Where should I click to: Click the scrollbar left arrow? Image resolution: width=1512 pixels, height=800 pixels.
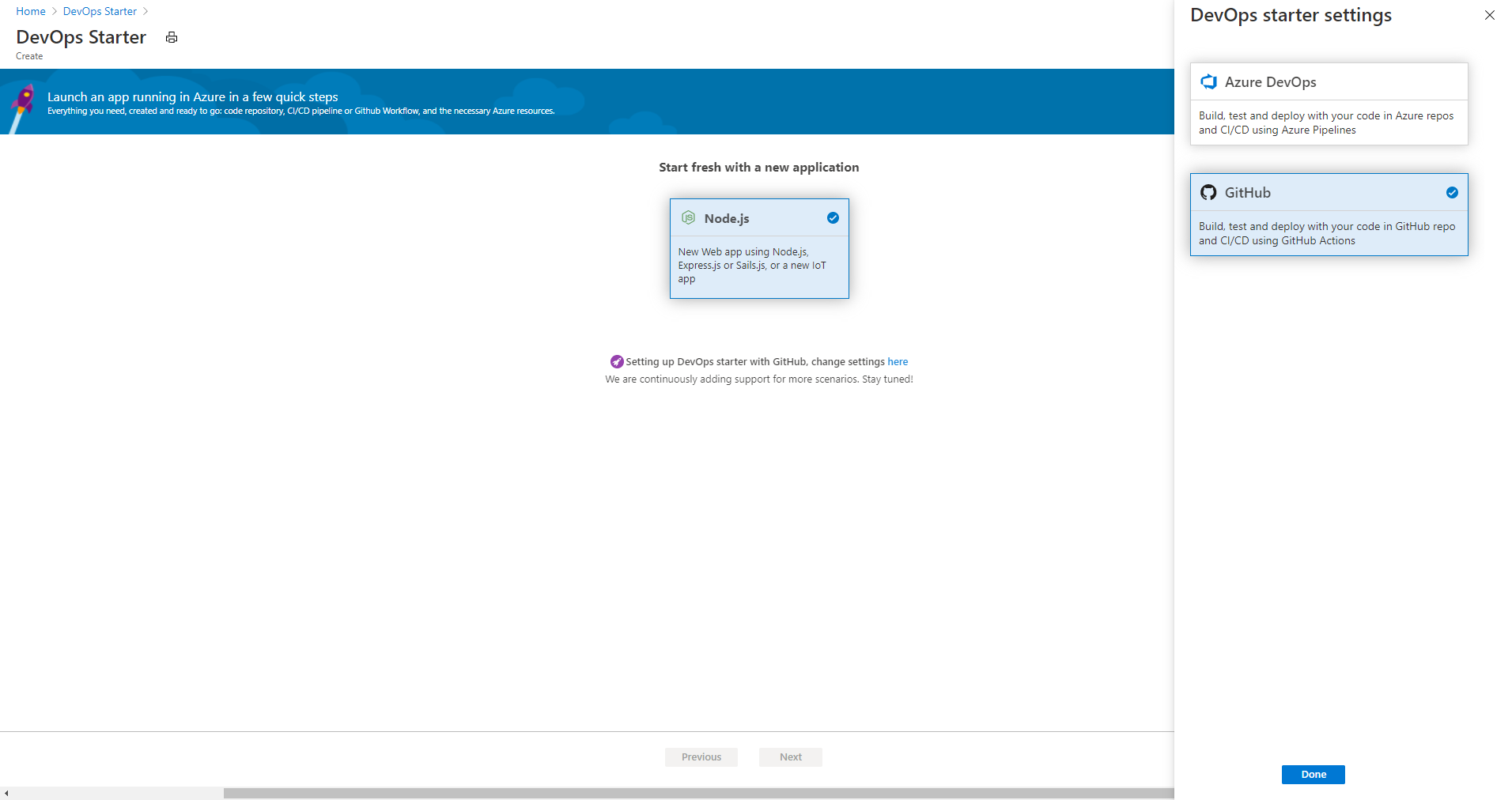click(x=6, y=793)
